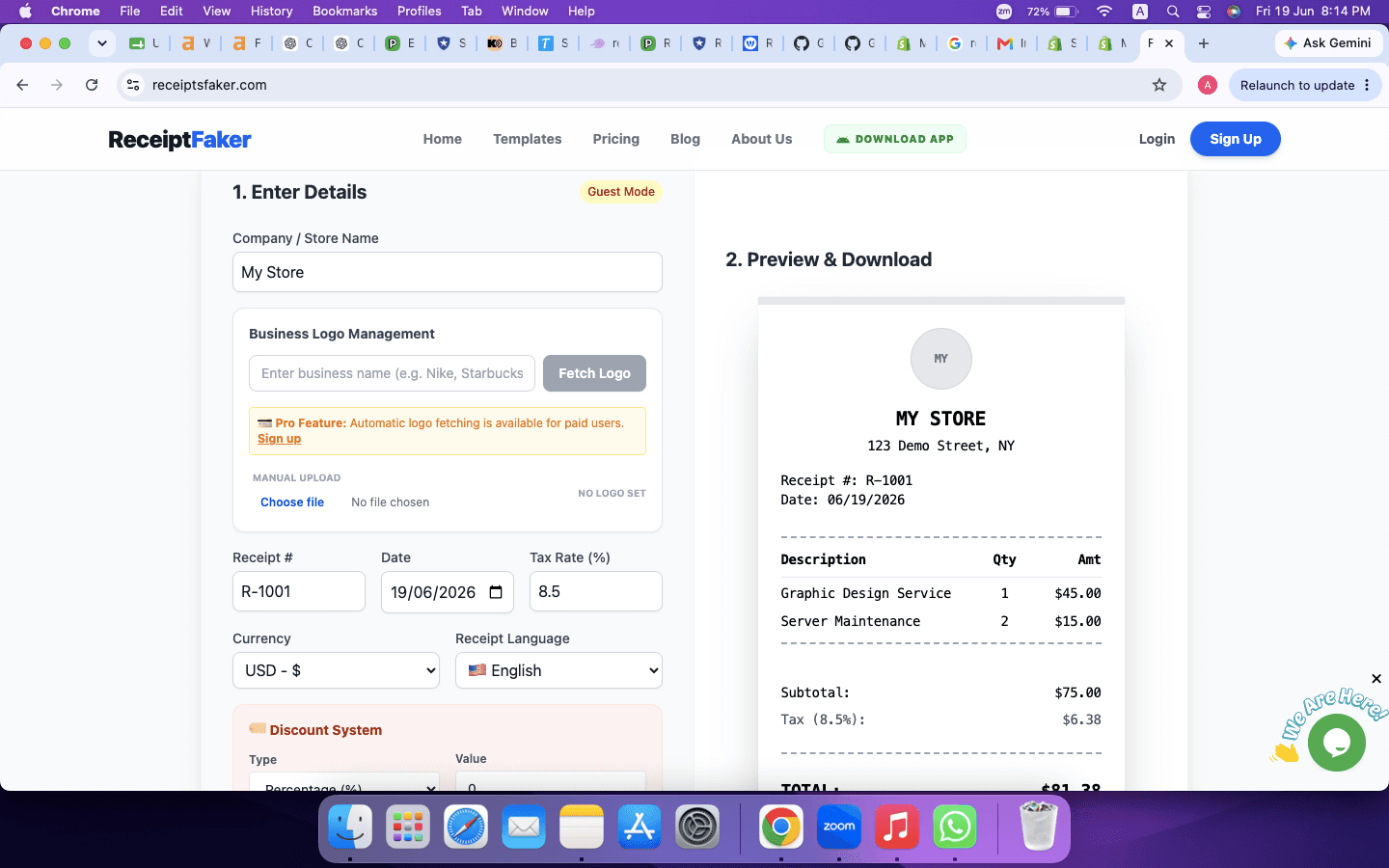Open the green chat support bubble

[x=1337, y=742]
